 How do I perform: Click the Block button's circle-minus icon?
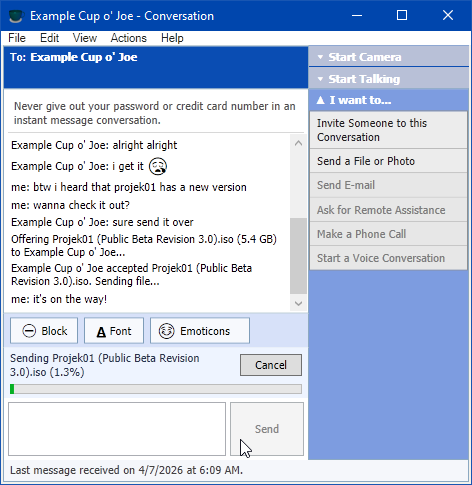pos(29,331)
